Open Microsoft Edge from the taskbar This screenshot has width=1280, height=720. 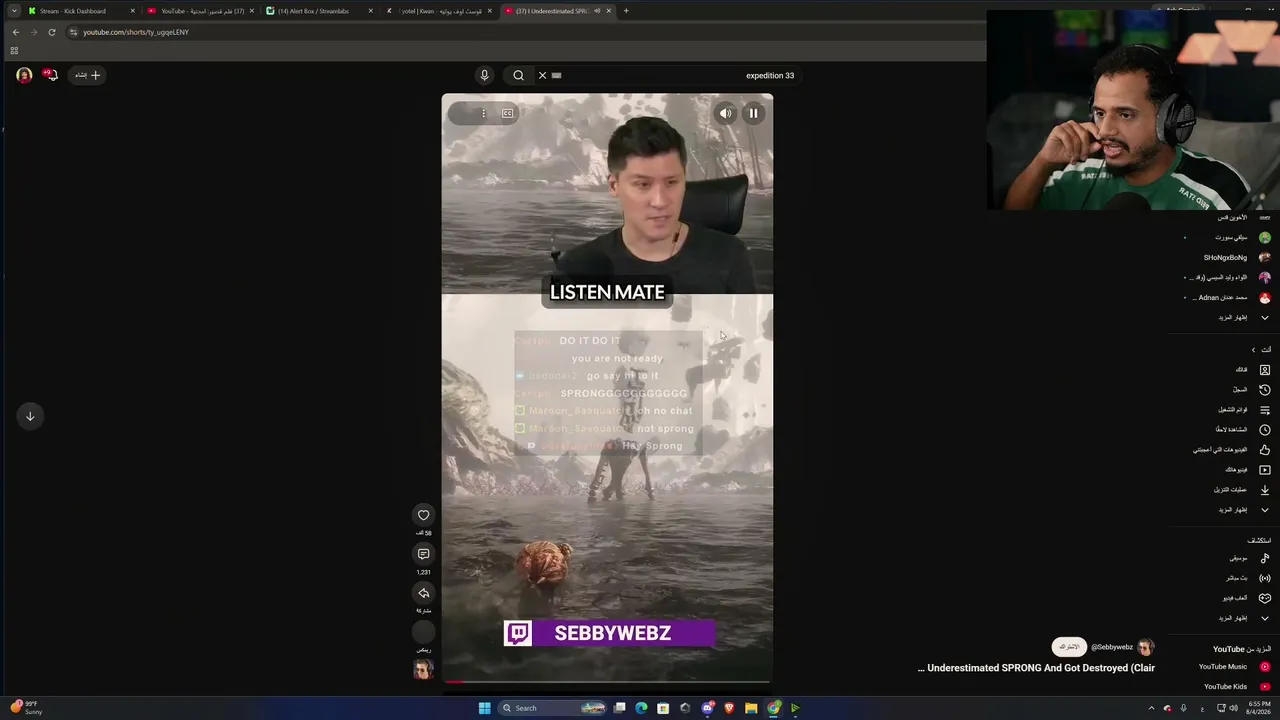click(641, 708)
